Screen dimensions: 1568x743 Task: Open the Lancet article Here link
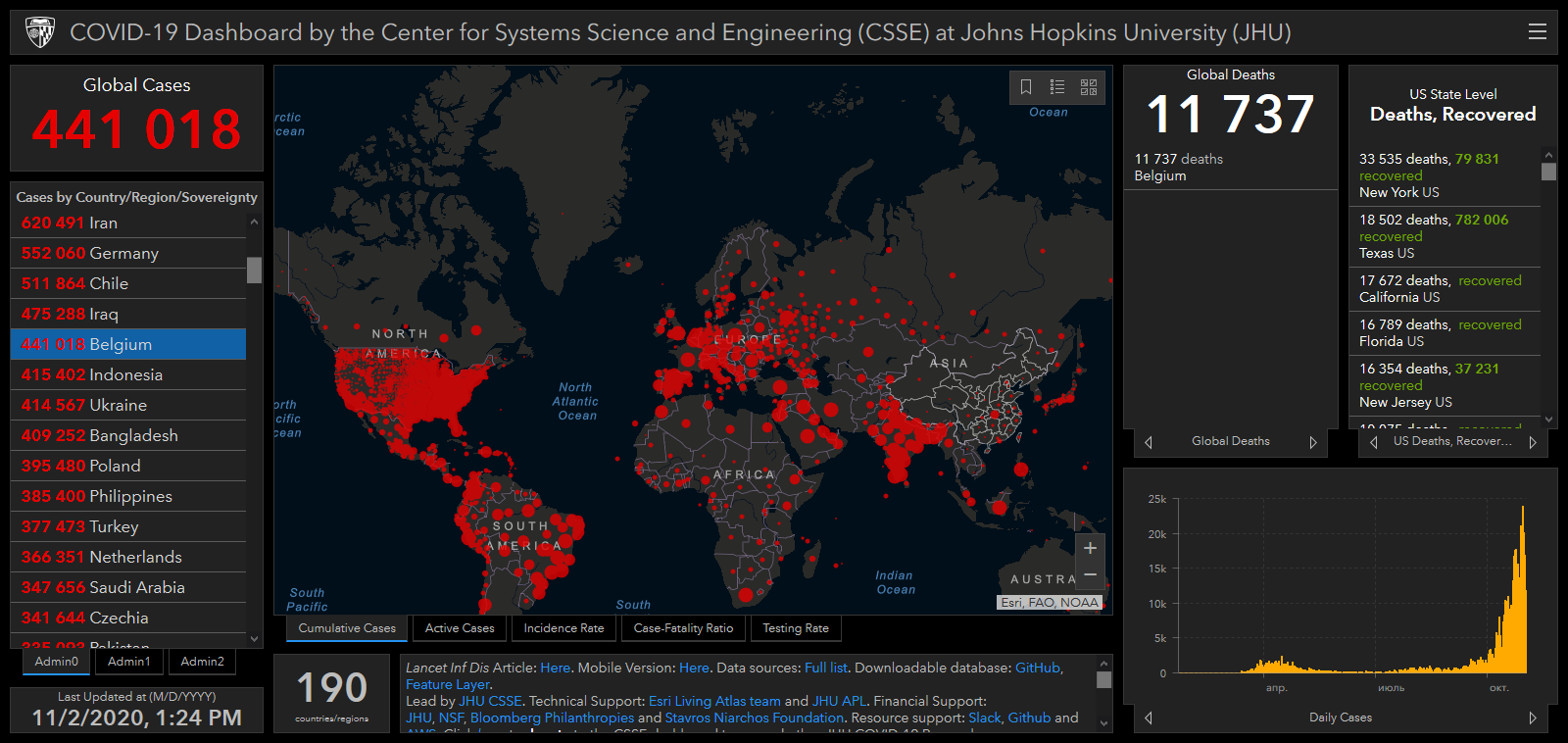[x=555, y=668]
